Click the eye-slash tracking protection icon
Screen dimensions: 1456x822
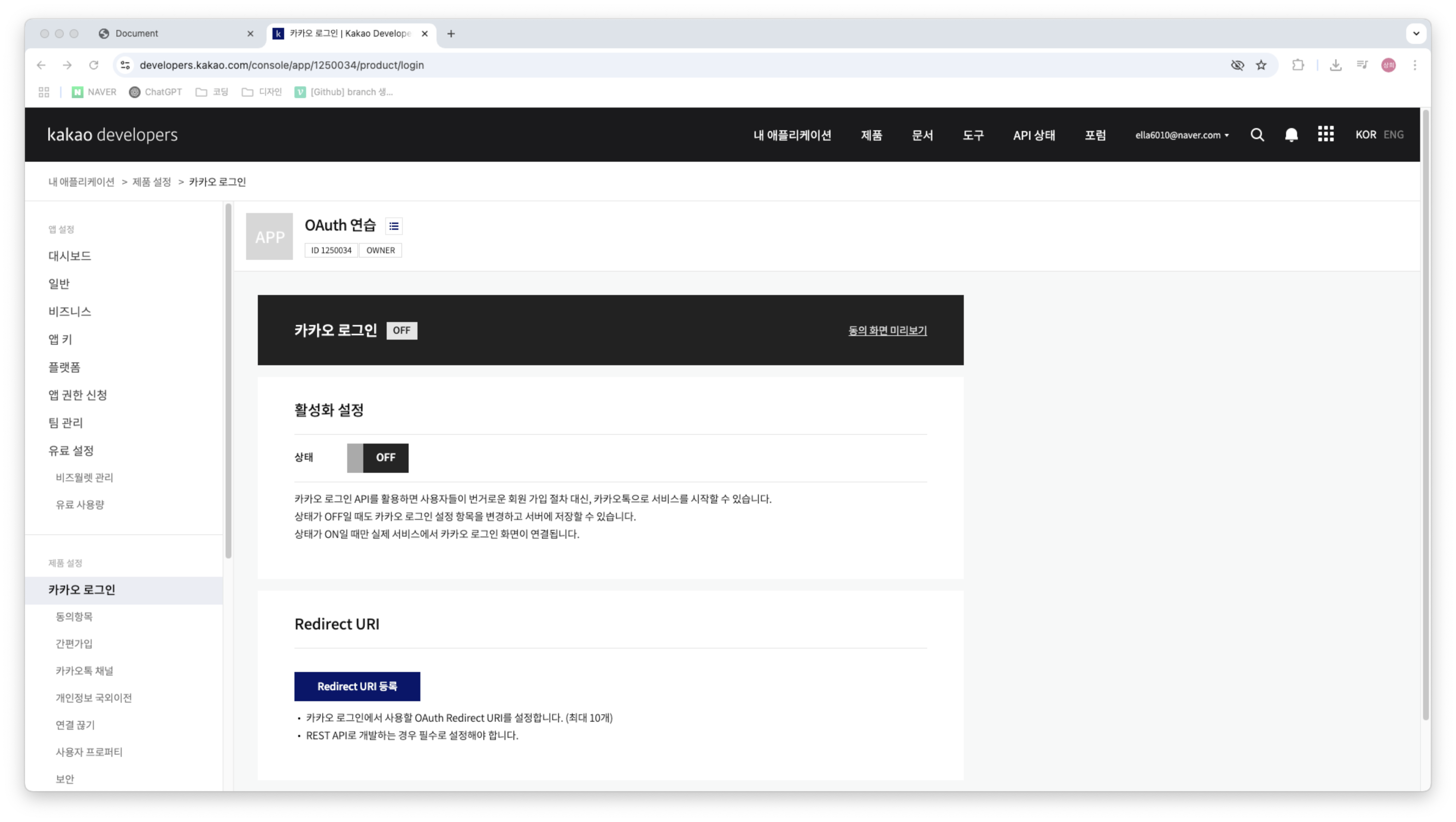1237,65
